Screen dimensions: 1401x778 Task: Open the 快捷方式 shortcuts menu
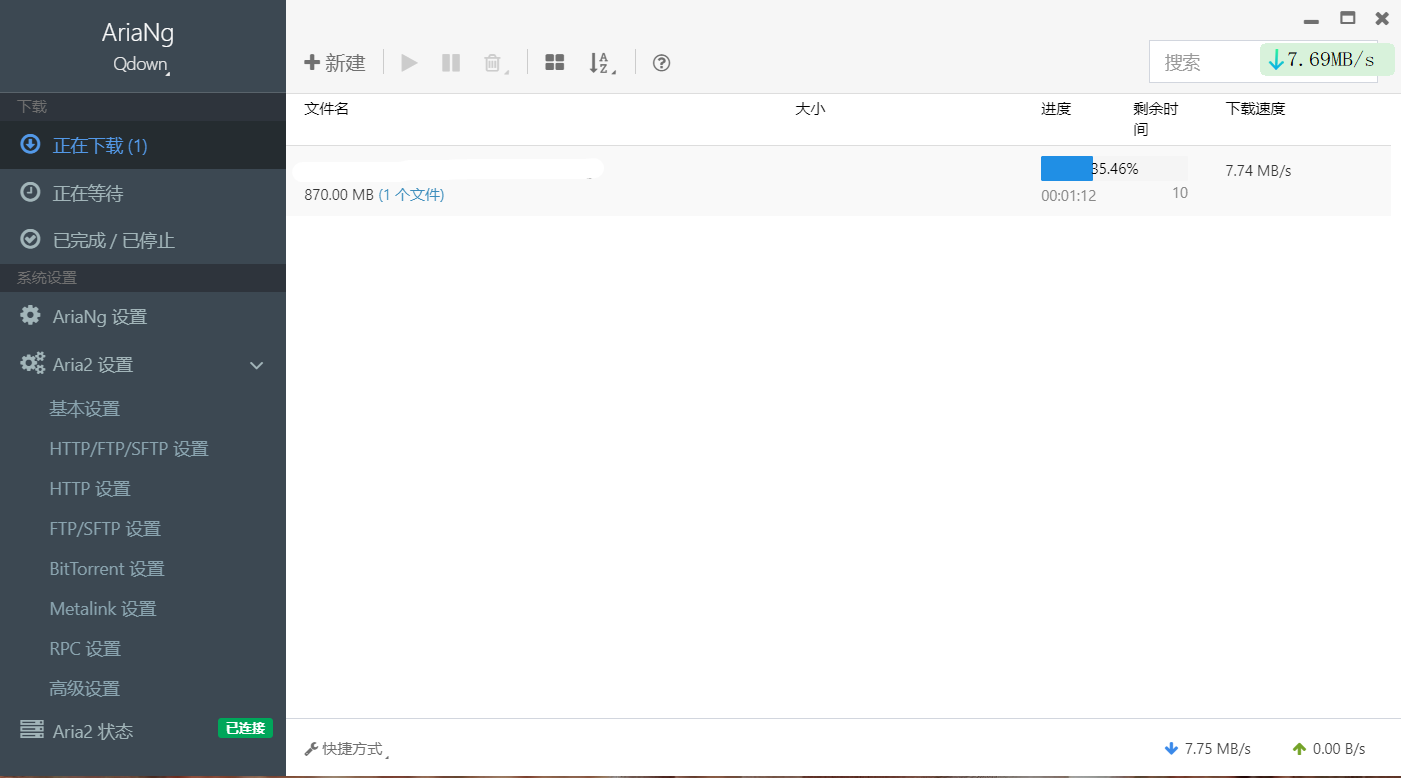coord(346,749)
